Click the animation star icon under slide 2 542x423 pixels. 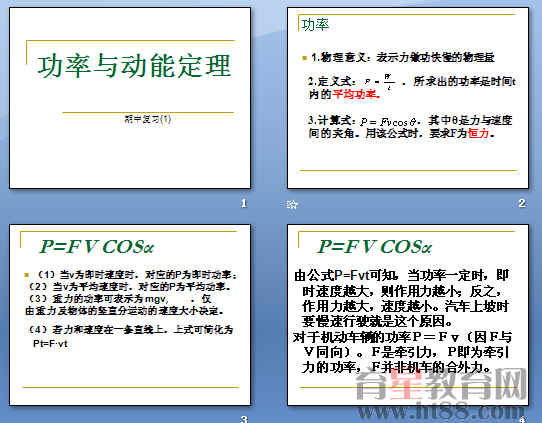(292, 205)
